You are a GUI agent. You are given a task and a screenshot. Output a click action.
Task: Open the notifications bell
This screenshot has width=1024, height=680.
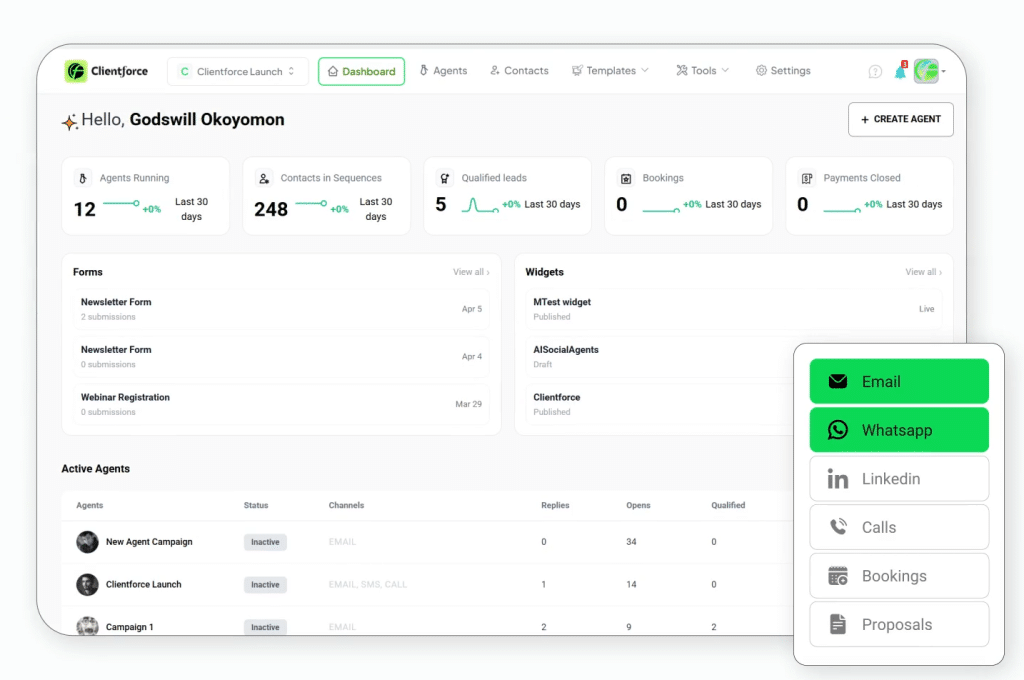tap(900, 71)
